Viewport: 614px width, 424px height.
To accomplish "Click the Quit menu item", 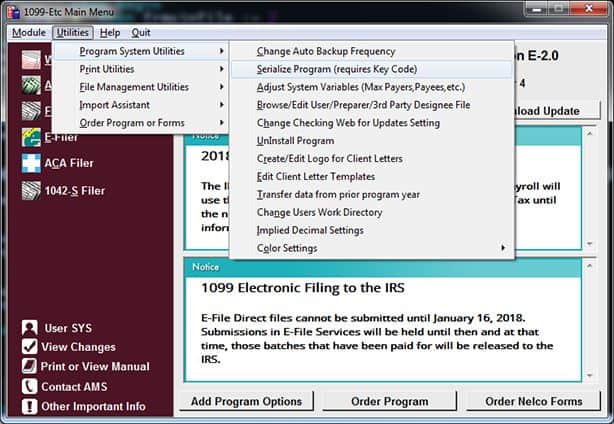I will pos(141,32).
